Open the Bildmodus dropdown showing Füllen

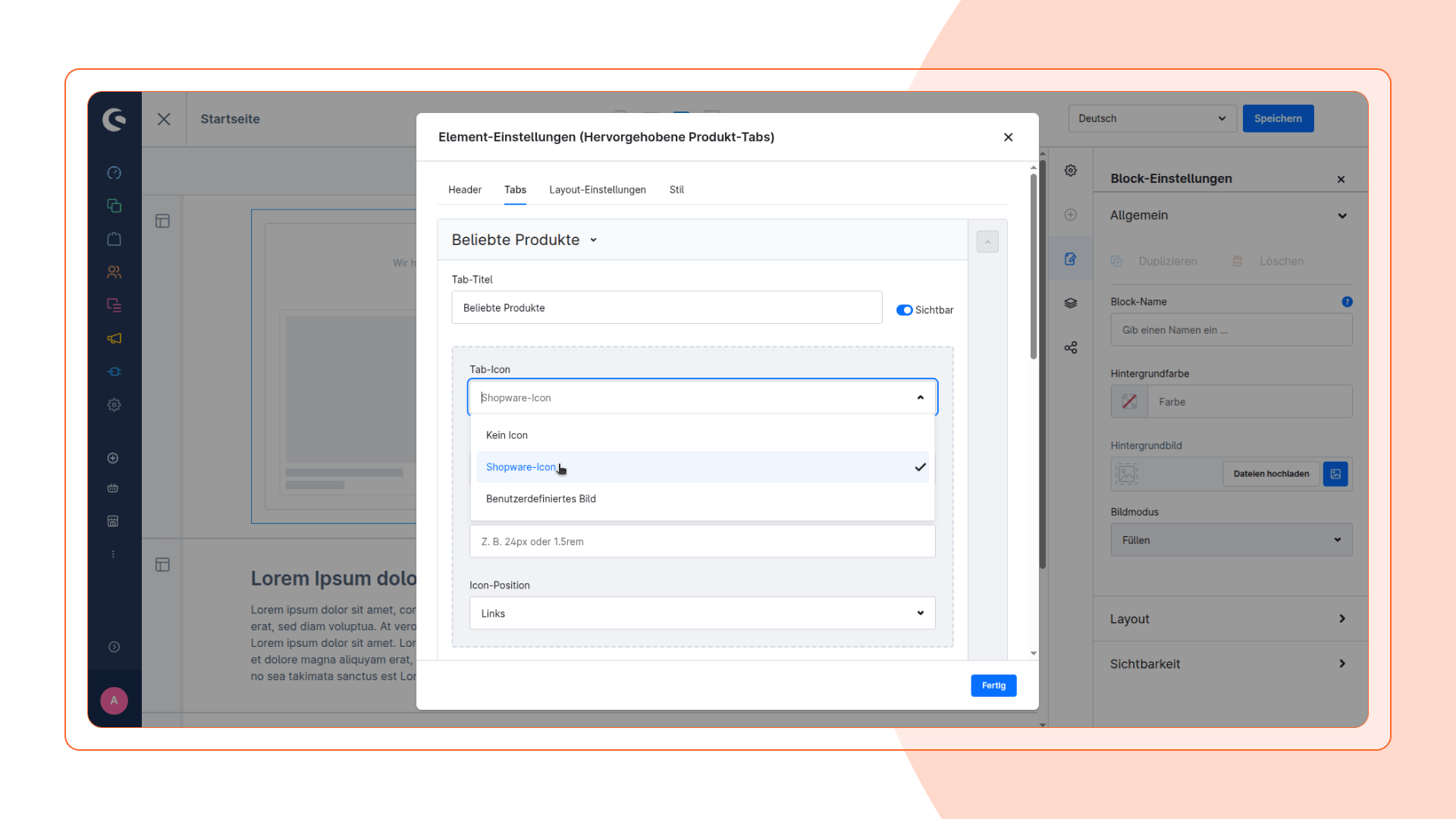pos(1231,540)
